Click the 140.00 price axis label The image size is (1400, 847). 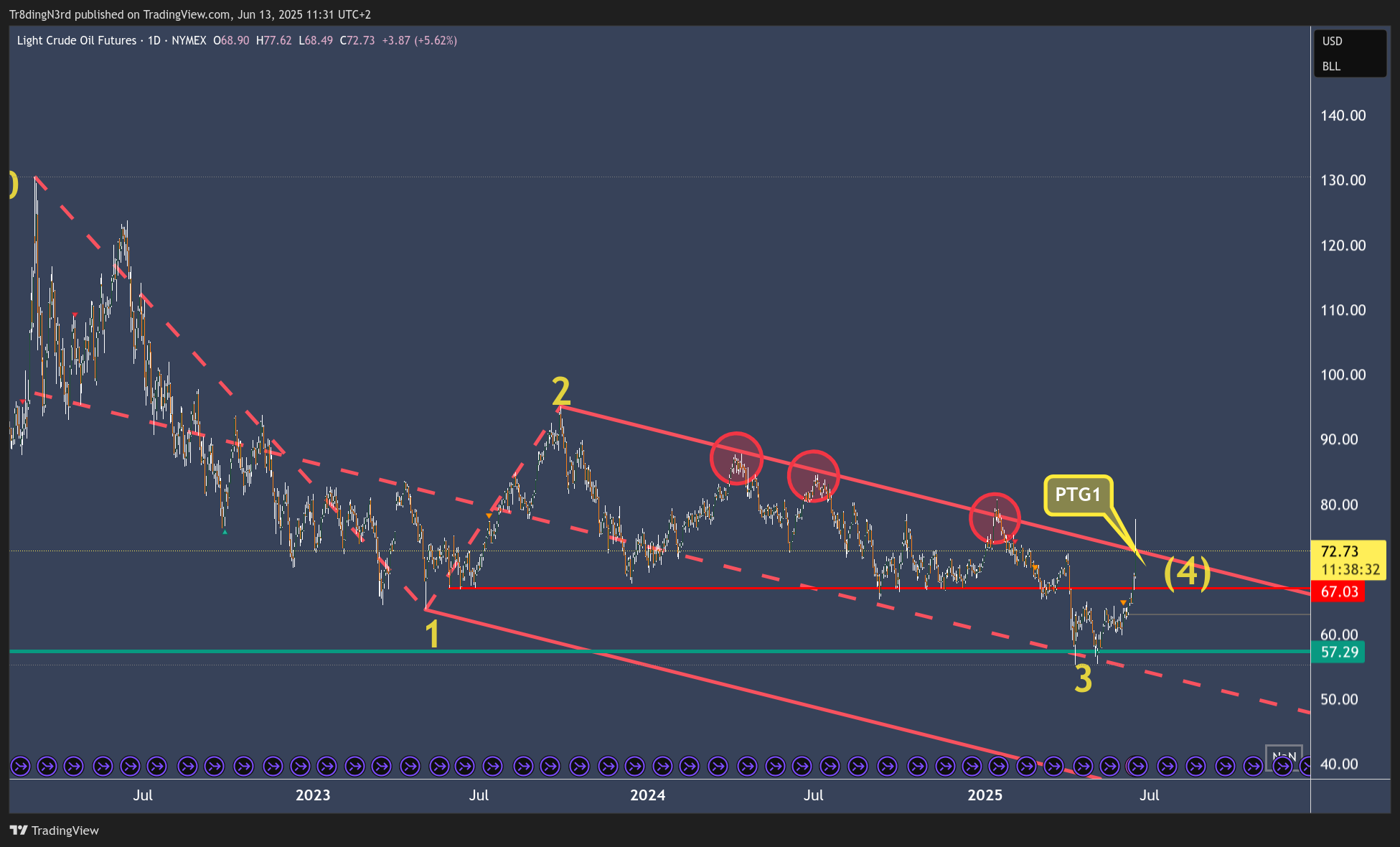point(1343,116)
